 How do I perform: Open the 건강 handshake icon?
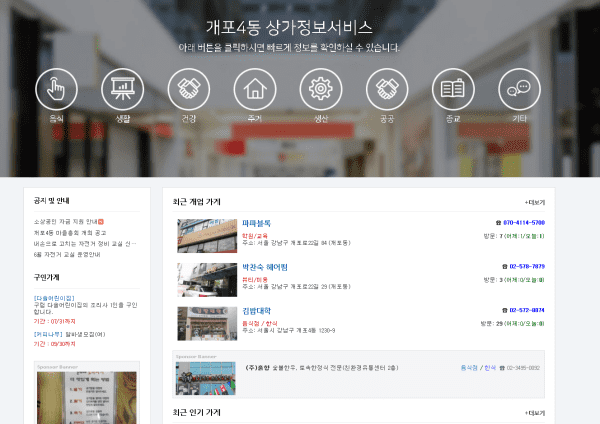pos(189,89)
